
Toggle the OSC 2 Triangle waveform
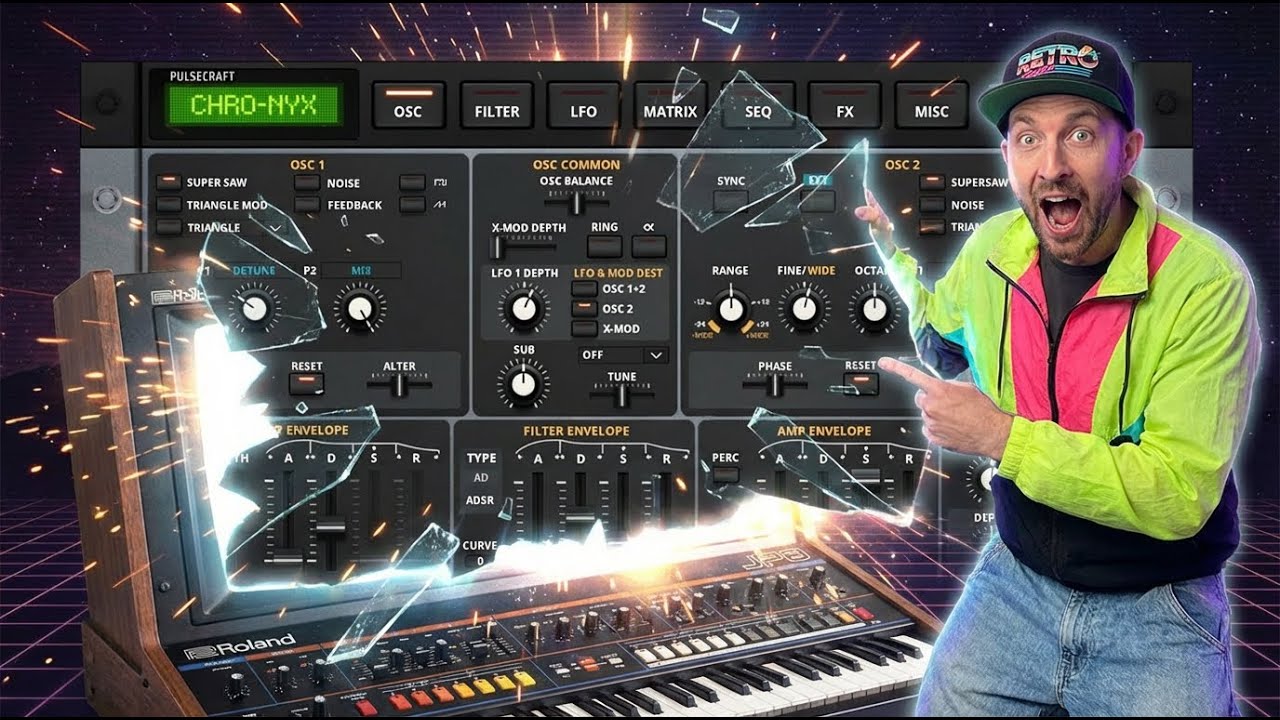click(x=932, y=227)
